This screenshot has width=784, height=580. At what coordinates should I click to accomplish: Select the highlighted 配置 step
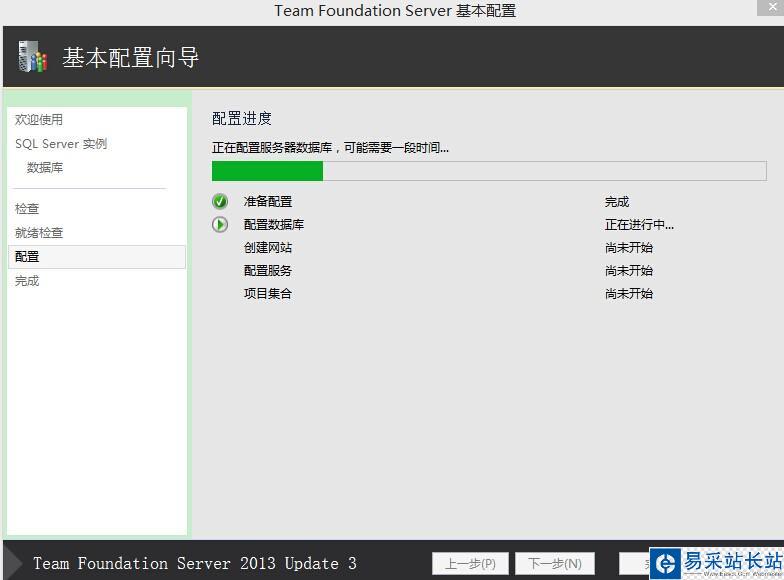tap(97, 256)
